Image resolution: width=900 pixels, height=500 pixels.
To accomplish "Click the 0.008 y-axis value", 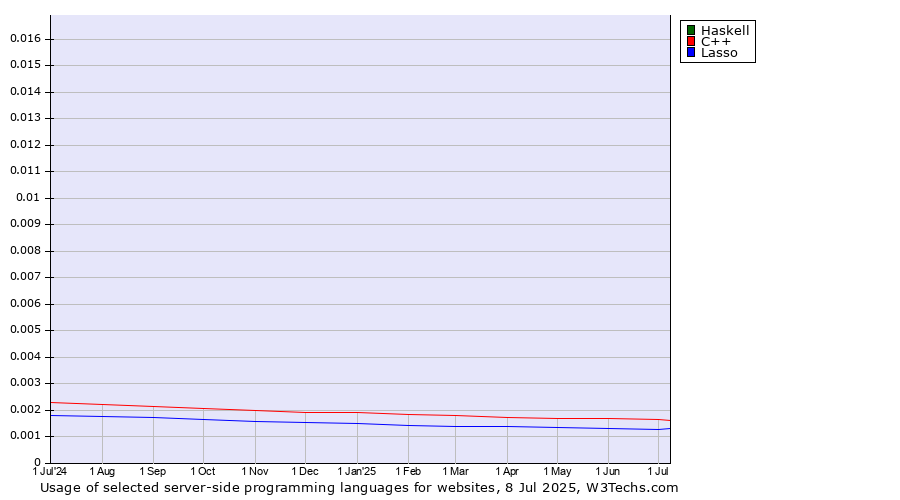I will [x=26, y=250].
